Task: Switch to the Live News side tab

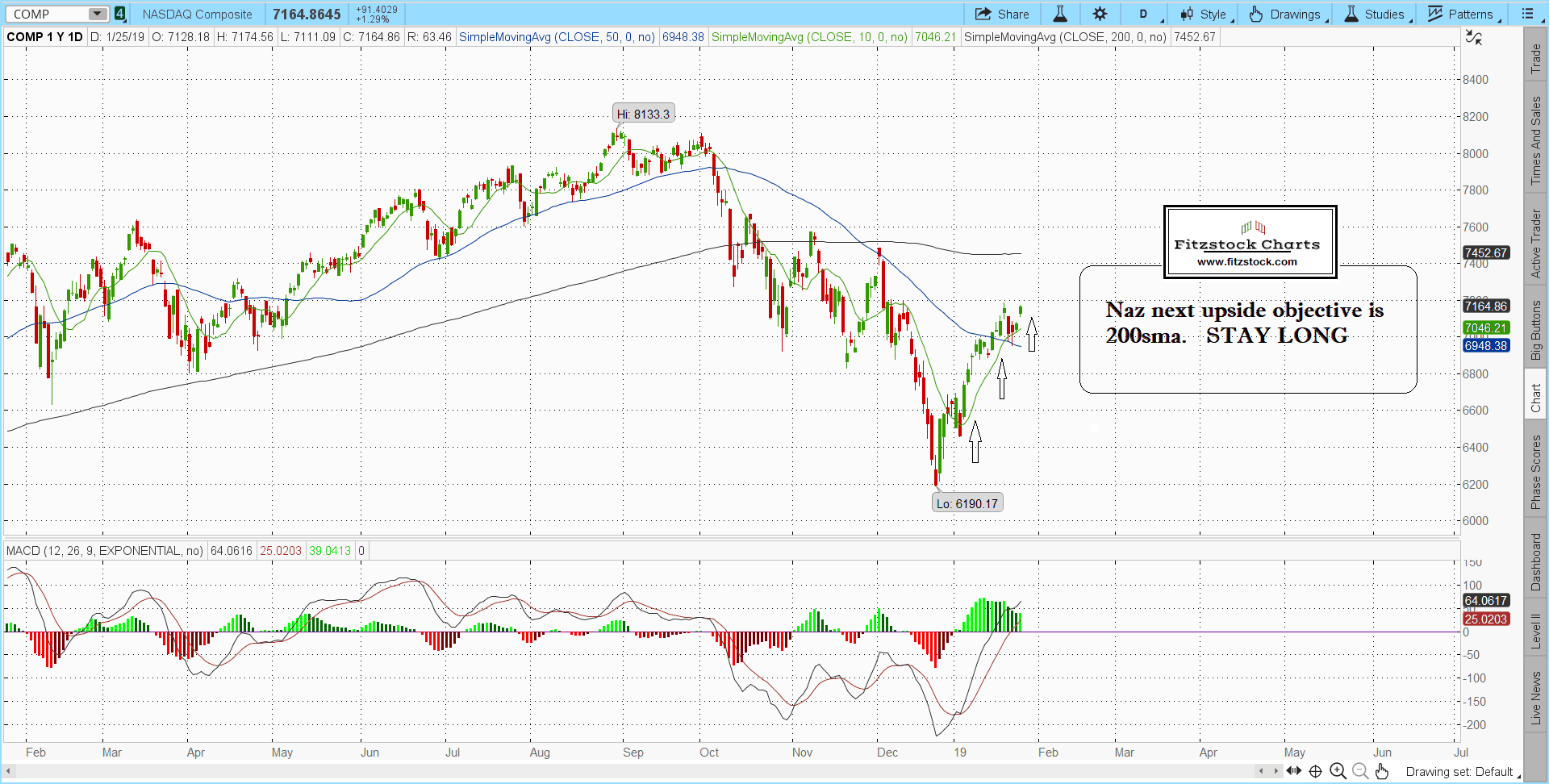Action: click(x=1536, y=698)
